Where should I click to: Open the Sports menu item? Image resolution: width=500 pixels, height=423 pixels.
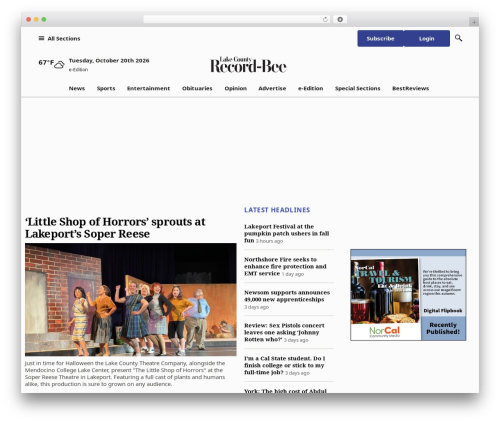pyautogui.click(x=106, y=88)
